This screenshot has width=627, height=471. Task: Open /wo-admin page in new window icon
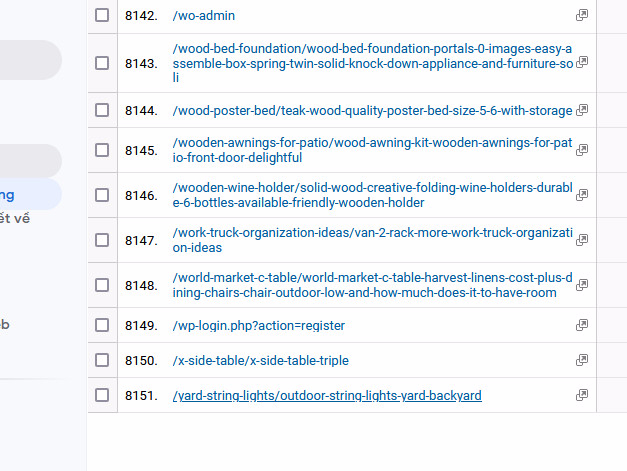pos(582,15)
